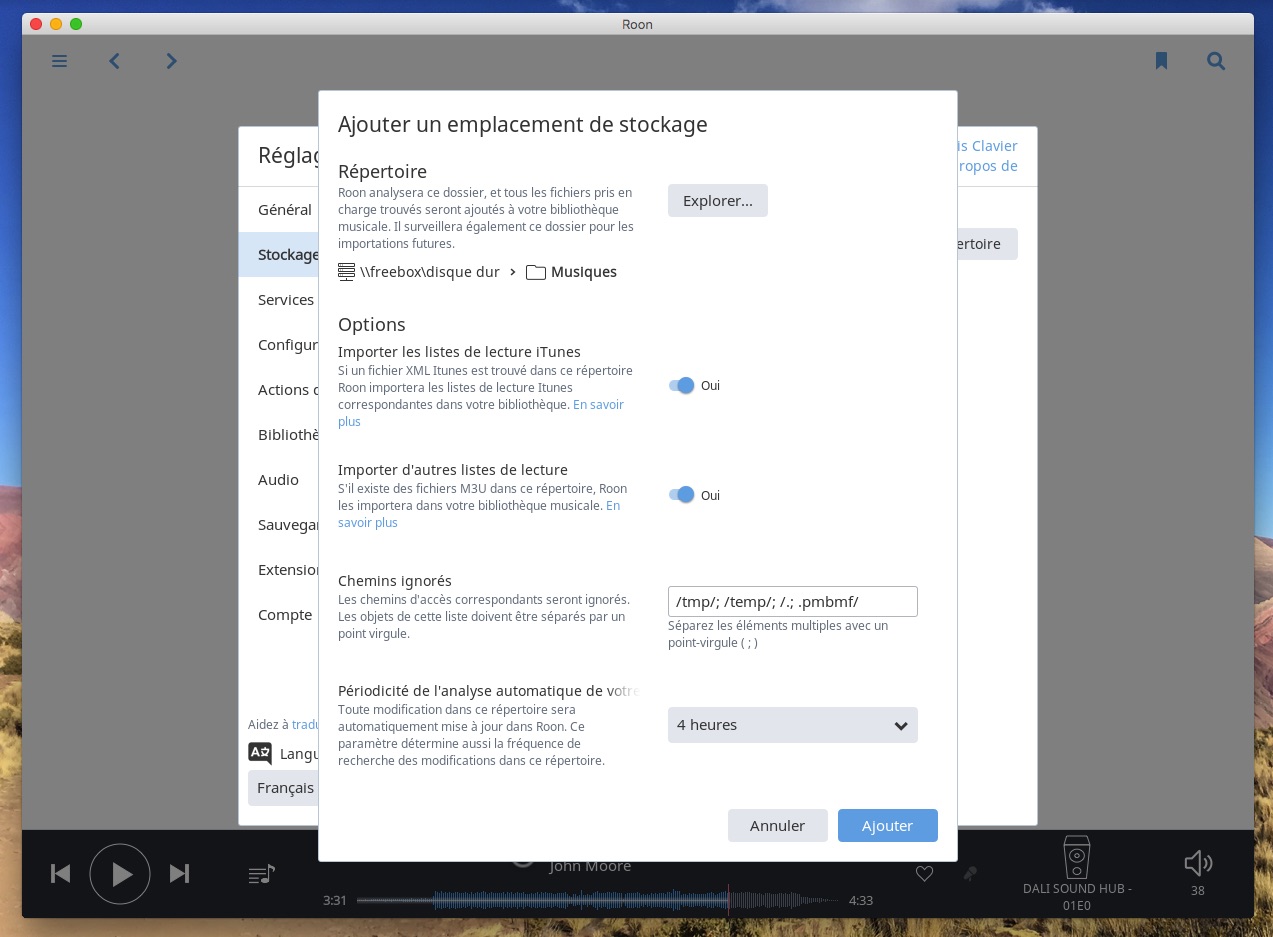Click the John Moore artist name
1273x937 pixels.
pos(590,866)
